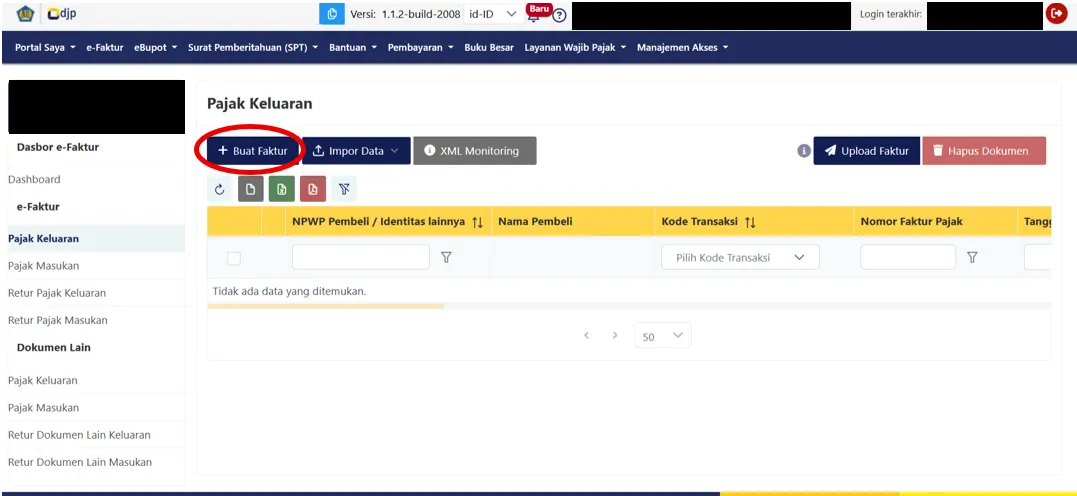Change rows per page from 50
The image size is (1077, 496).
tap(663, 337)
